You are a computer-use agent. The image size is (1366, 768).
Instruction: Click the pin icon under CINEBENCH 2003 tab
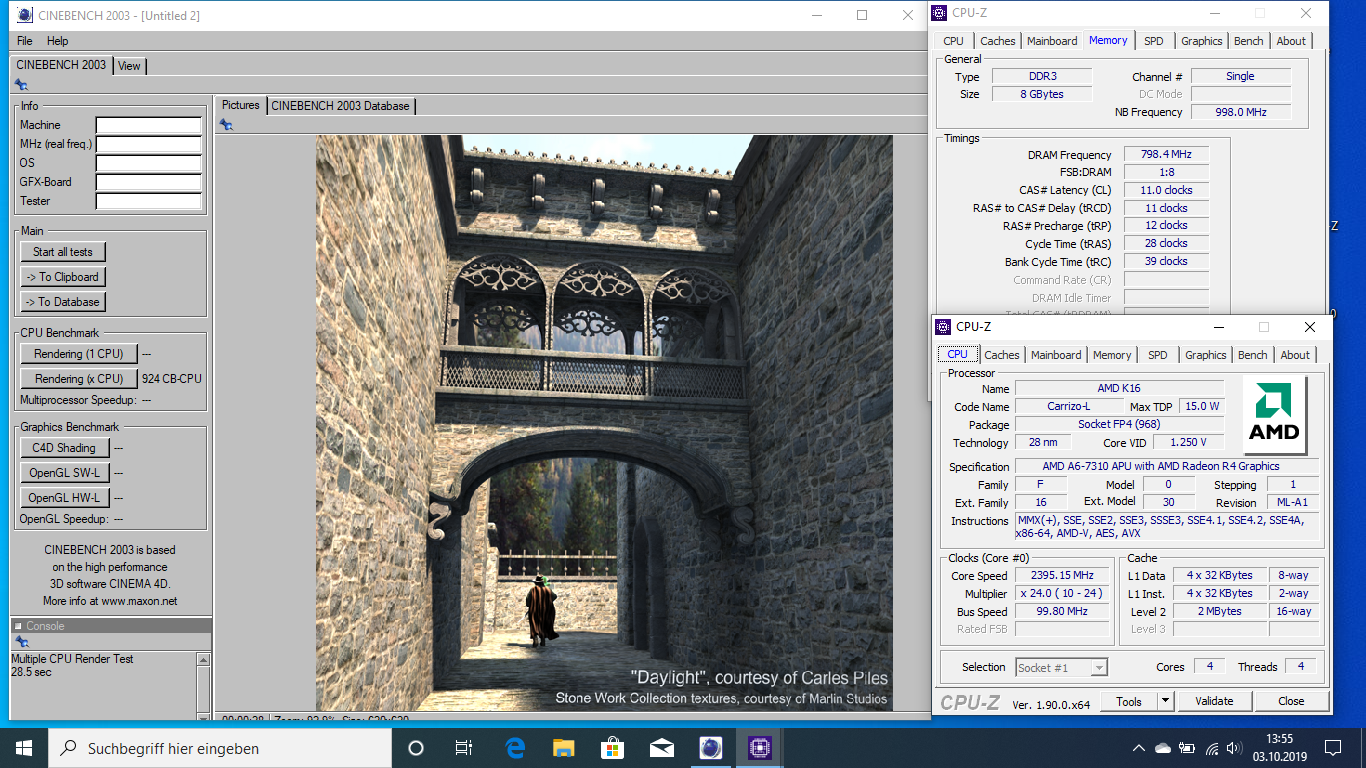tap(21, 85)
